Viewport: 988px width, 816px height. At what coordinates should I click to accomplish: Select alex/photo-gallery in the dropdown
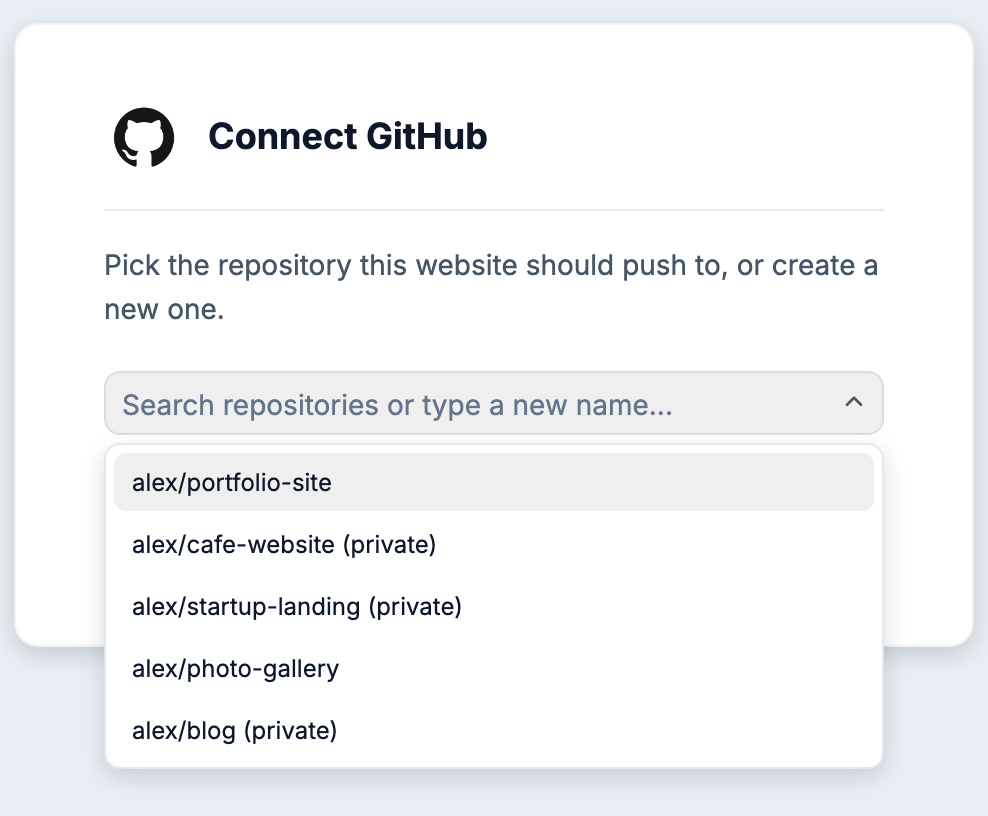tap(493, 668)
